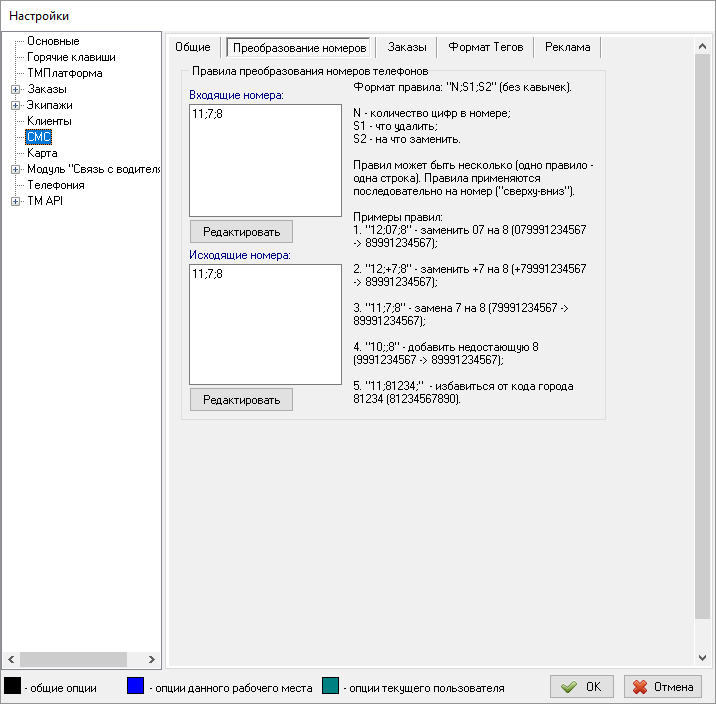Screen dimensions: 716x704
Task: Switch to the Реклама tab
Action: click(567, 47)
